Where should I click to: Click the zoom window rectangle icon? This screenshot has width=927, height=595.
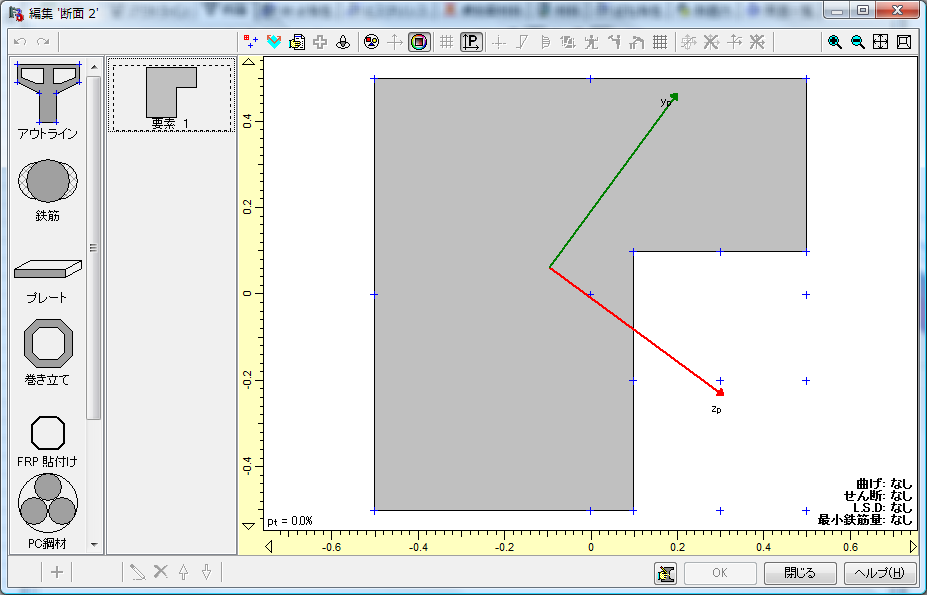pyautogui.click(x=903, y=42)
